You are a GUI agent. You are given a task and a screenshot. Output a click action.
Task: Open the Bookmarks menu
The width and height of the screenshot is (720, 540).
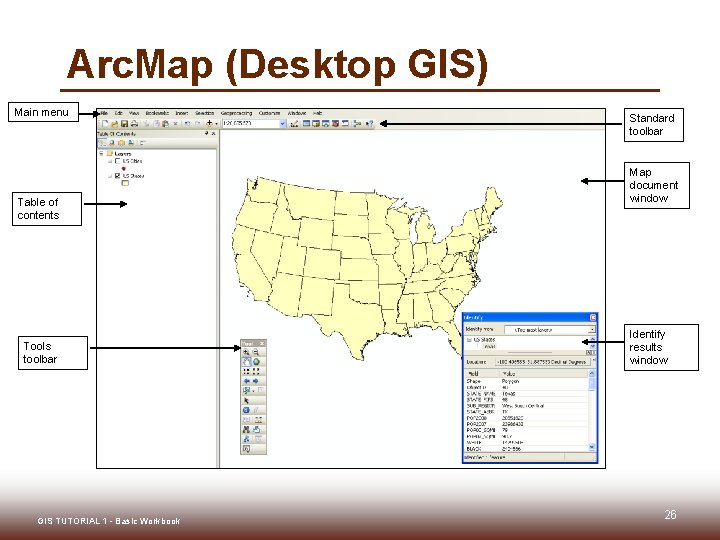157,113
